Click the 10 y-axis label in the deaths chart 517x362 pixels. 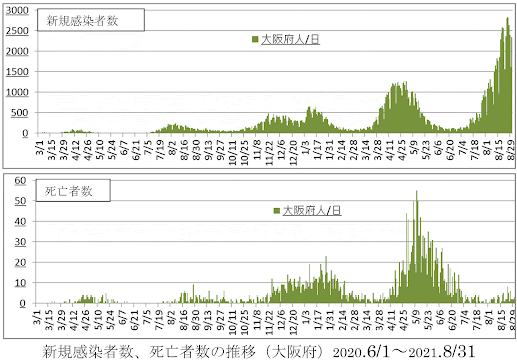click(x=20, y=283)
